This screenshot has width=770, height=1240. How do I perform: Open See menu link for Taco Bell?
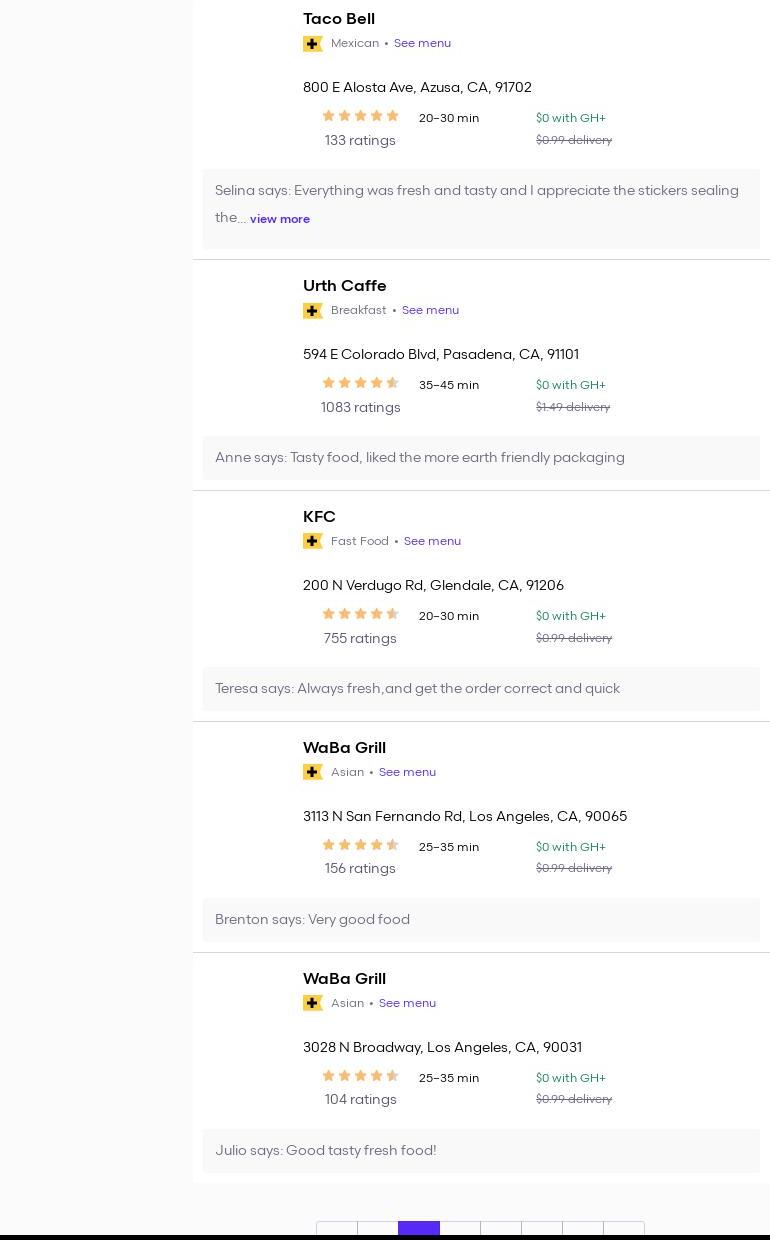click(x=422, y=44)
